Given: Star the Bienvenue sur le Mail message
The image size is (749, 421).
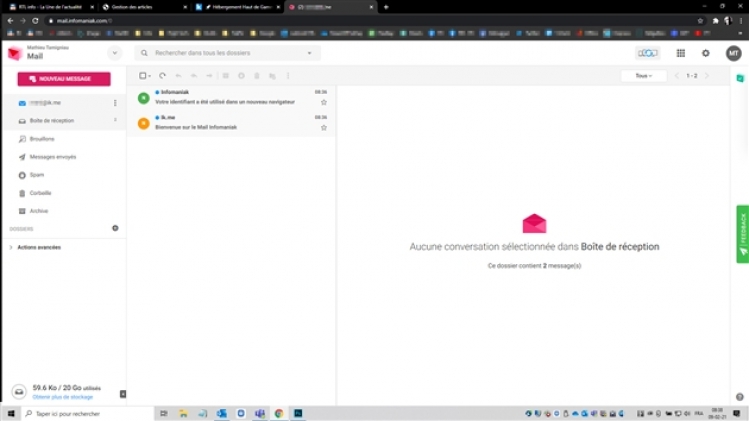Looking at the screenshot, I should point(324,128).
